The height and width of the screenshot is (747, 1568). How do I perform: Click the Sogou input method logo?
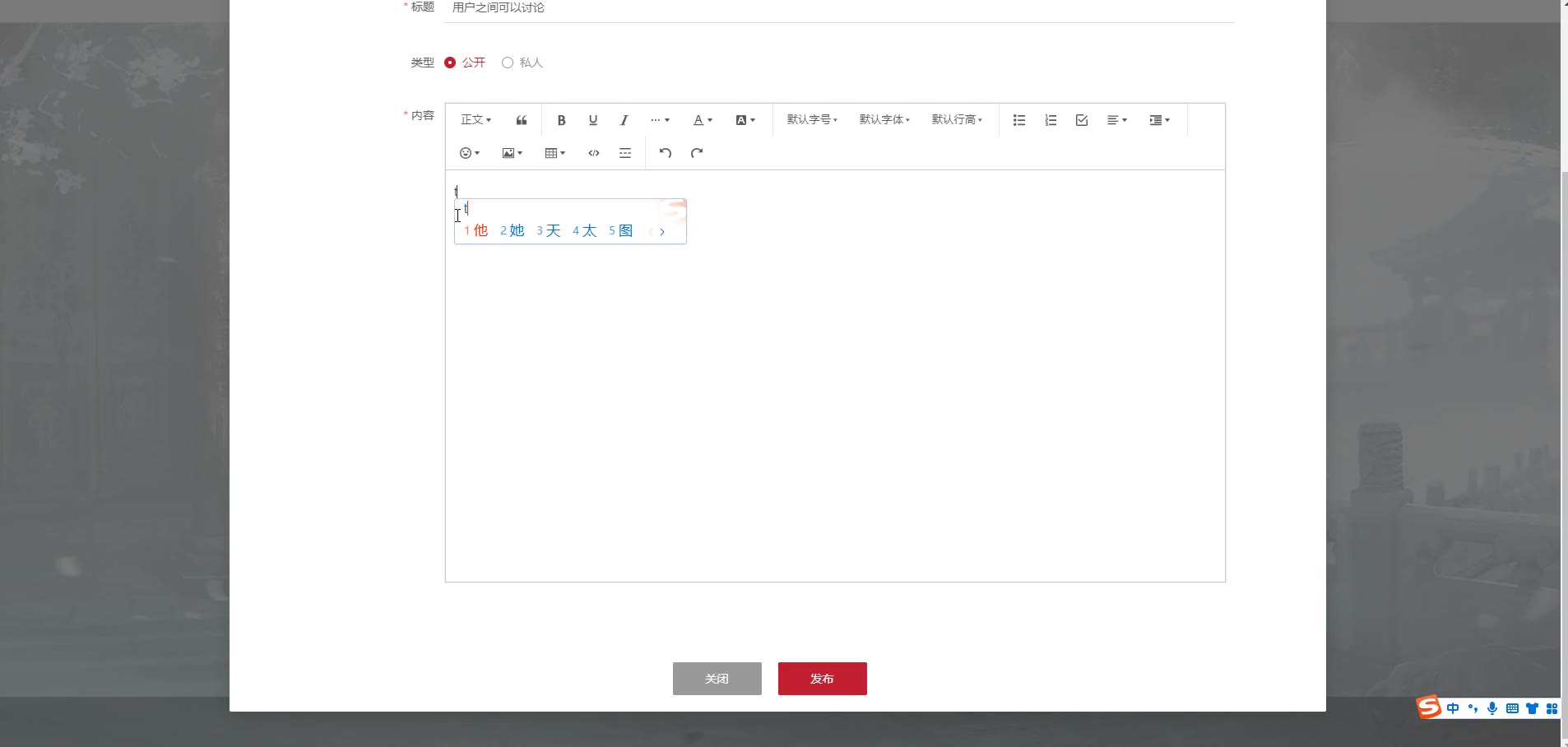tap(1429, 707)
